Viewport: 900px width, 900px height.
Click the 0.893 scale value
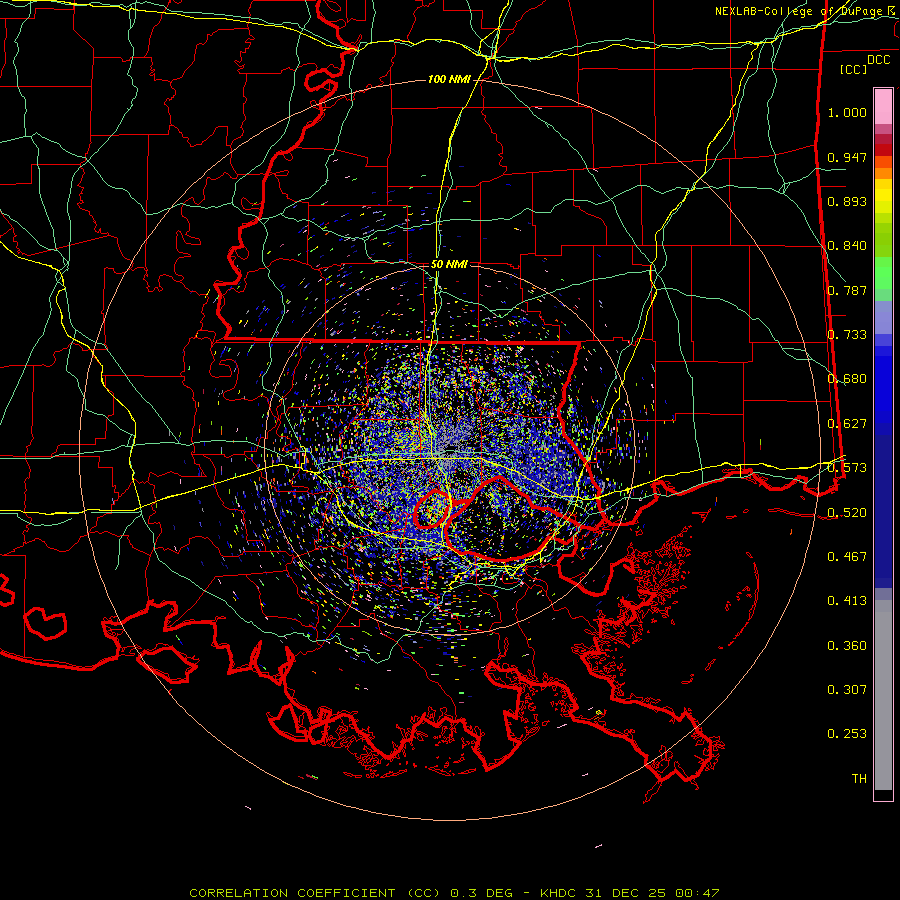pos(847,201)
